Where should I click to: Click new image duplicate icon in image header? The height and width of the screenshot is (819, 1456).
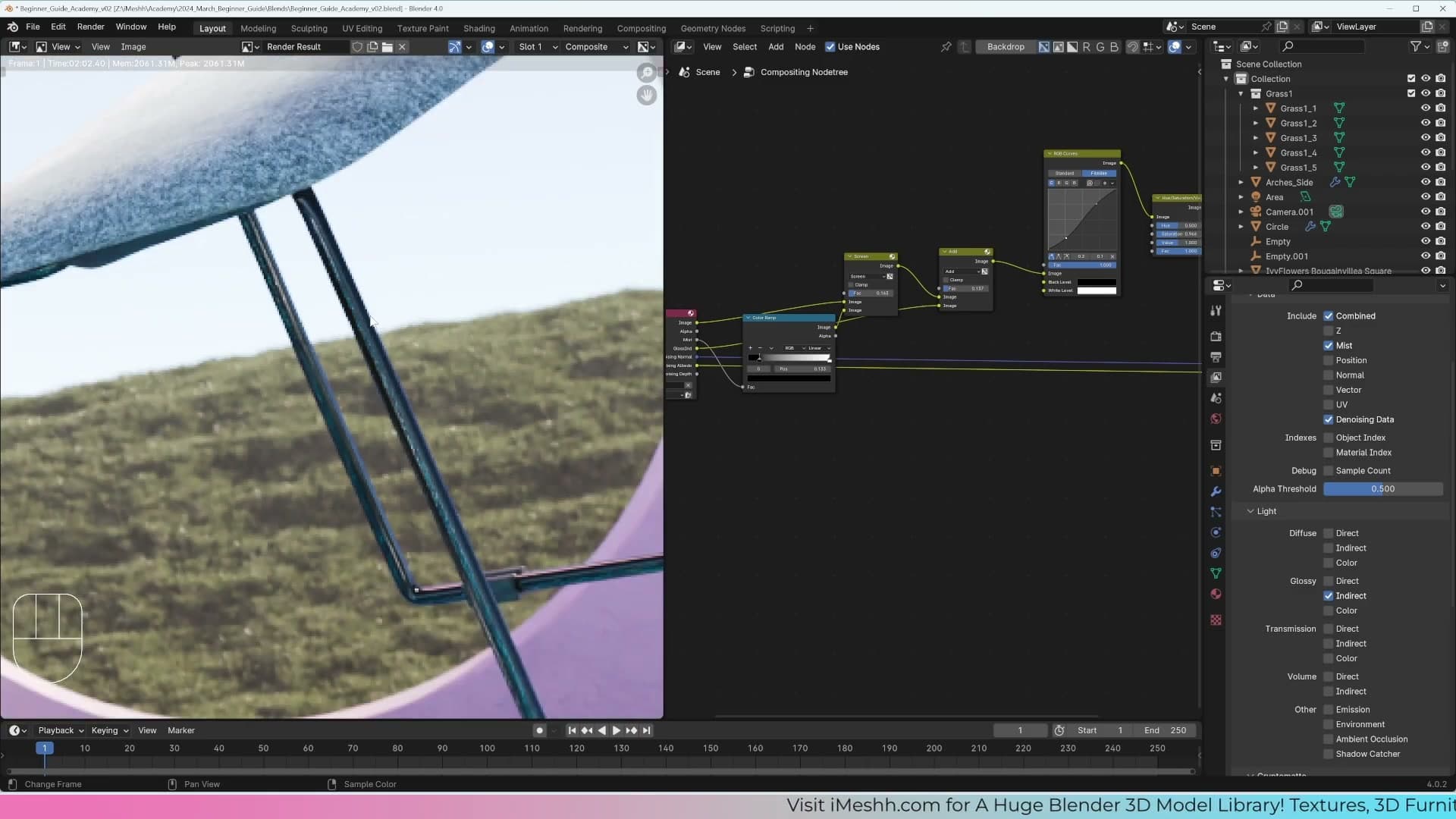pyautogui.click(x=372, y=47)
